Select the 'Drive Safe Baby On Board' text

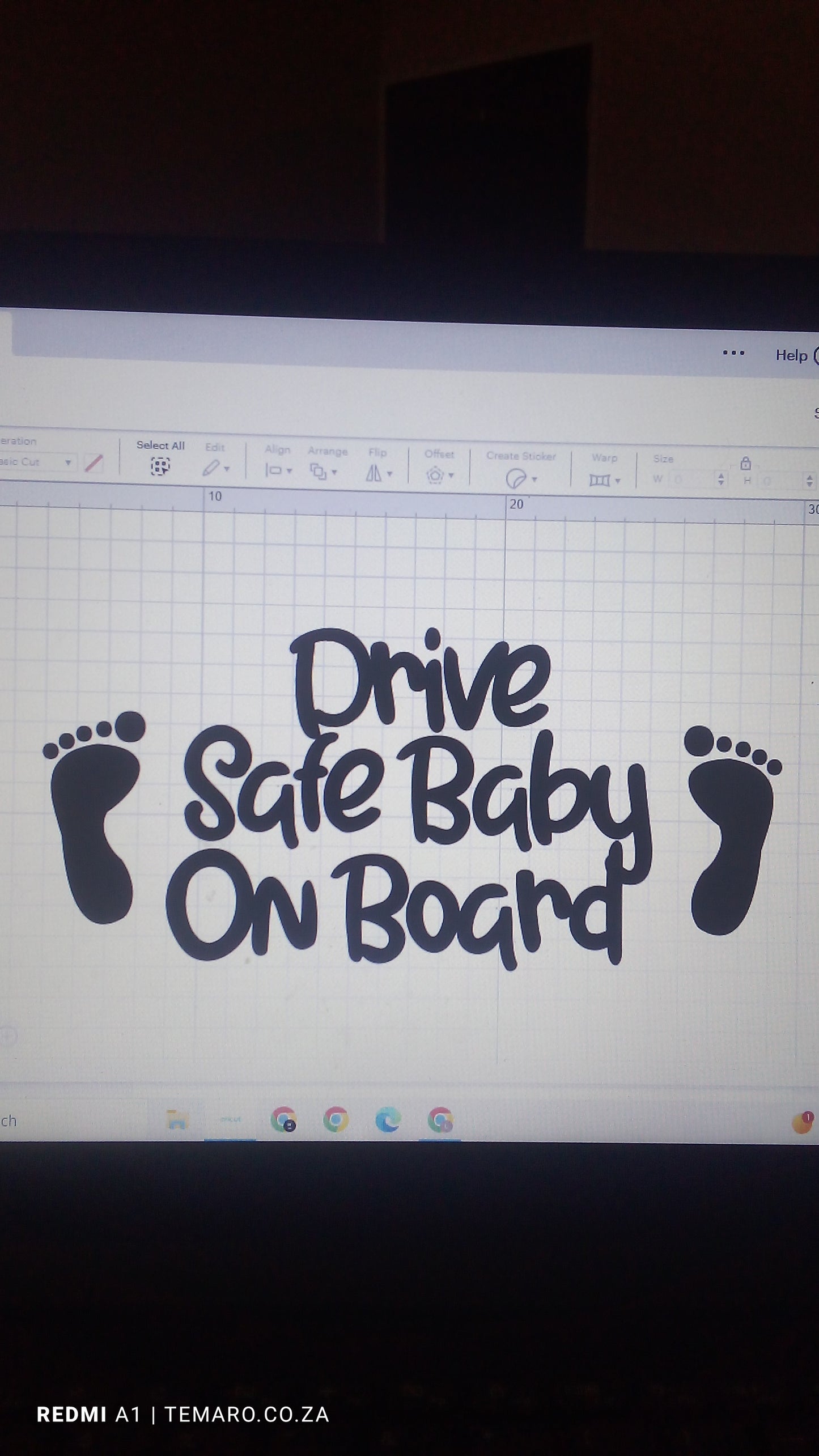(x=409, y=799)
